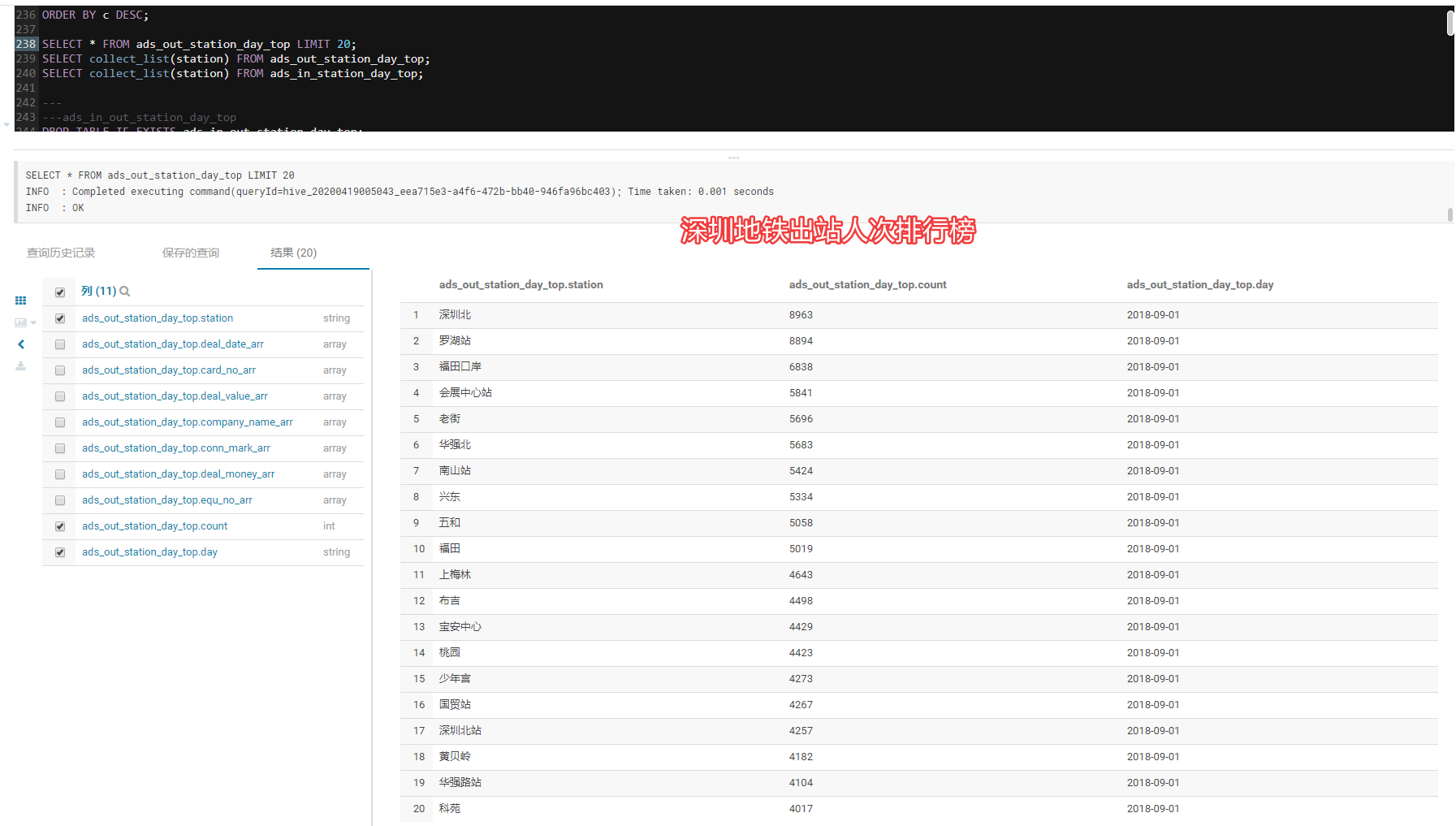Select the 罗湖站 station cell
The image size is (1456, 826).
tap(455, 341)
